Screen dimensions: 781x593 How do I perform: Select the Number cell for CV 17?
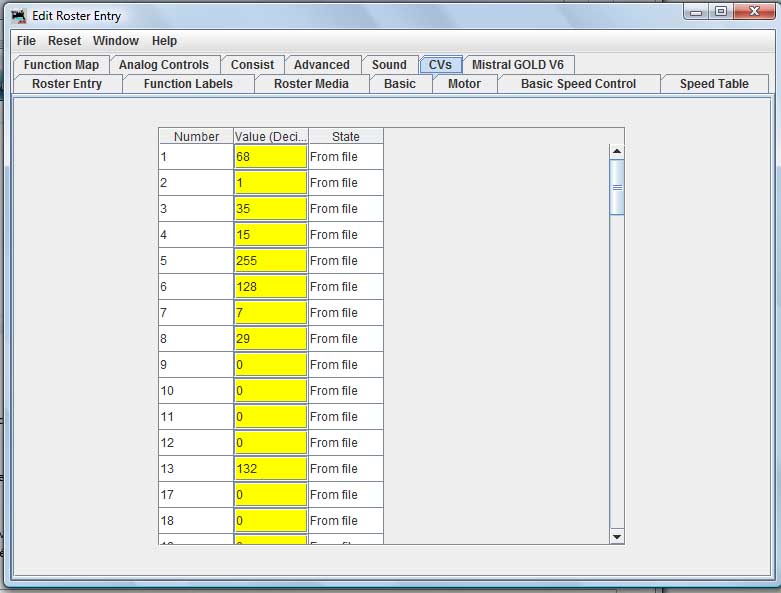coord(196,494)
